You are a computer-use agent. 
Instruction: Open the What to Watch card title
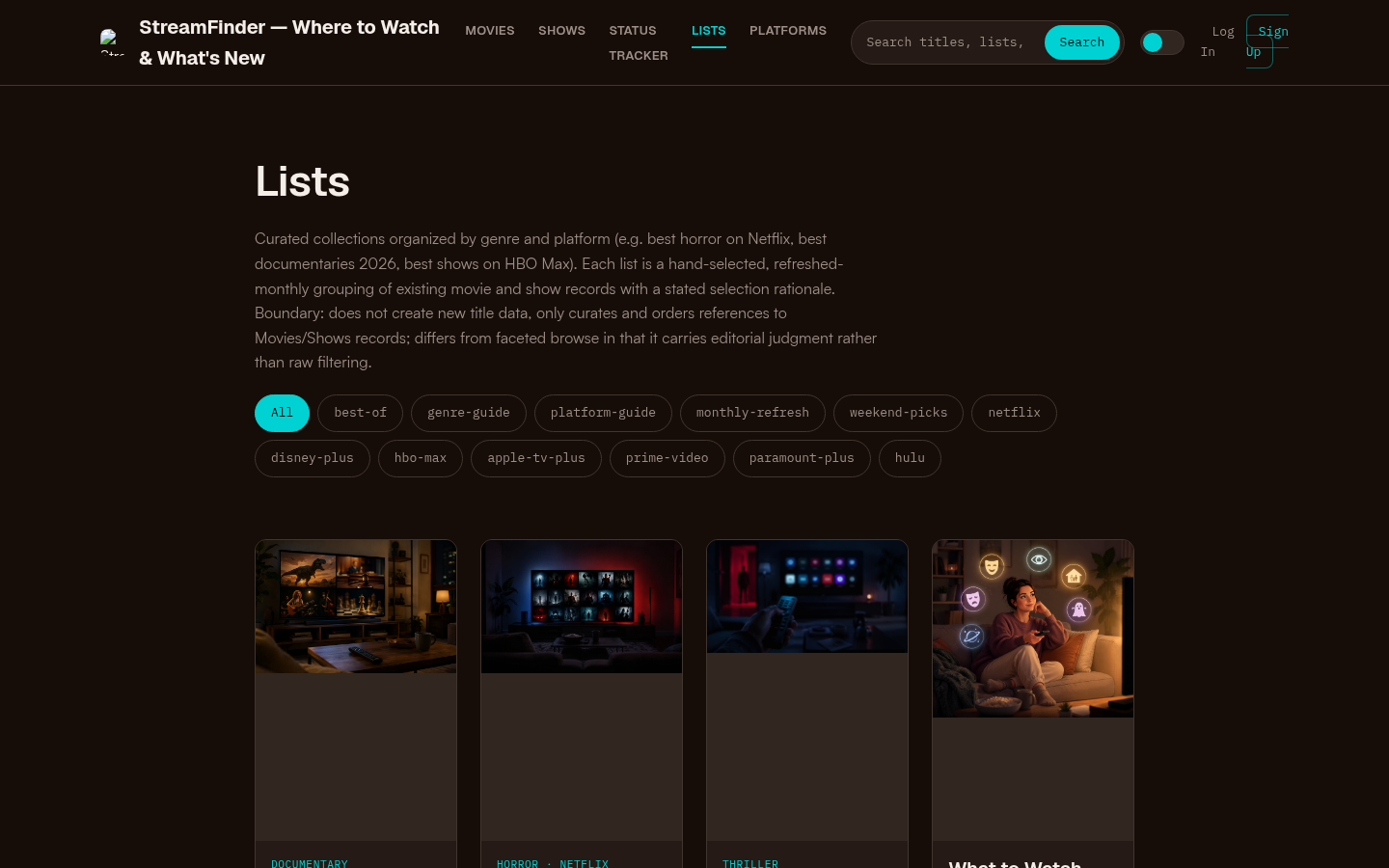1015,862
